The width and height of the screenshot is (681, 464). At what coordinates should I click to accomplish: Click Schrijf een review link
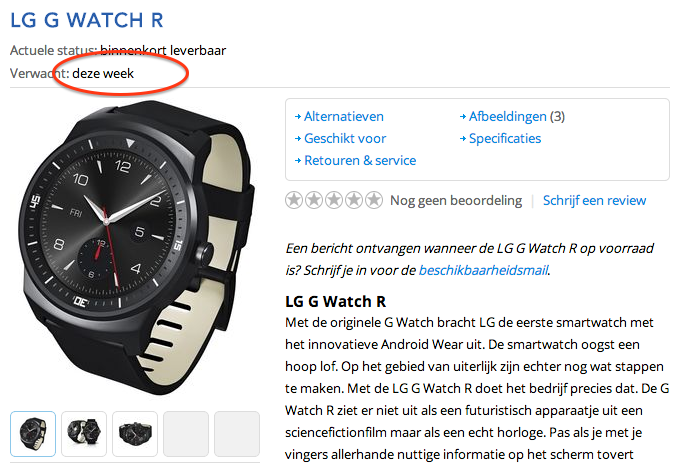pos(595,200)
